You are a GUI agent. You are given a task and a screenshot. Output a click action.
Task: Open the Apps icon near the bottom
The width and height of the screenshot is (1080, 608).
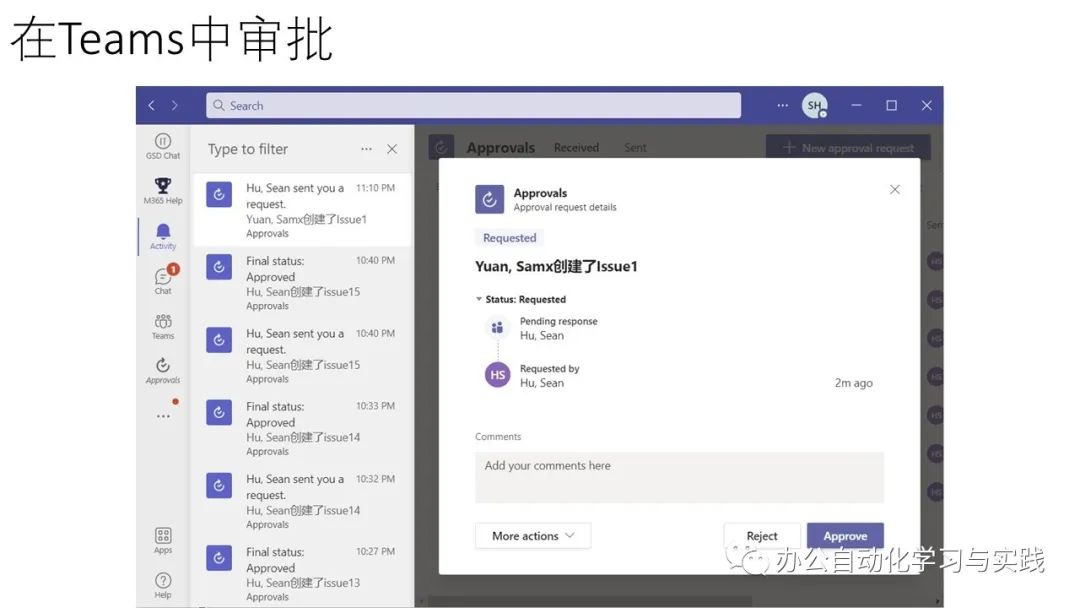162,540
